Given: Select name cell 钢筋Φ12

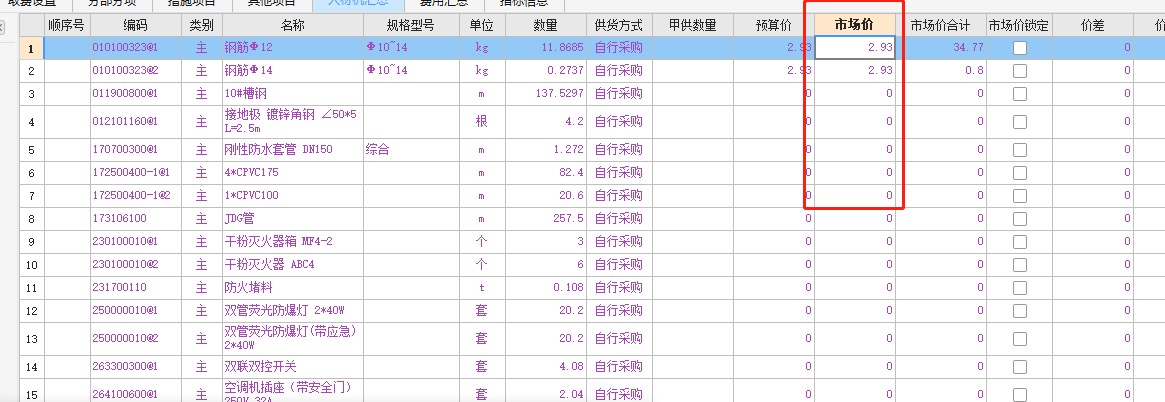Looking at the screenshot, I should (293, 48).
